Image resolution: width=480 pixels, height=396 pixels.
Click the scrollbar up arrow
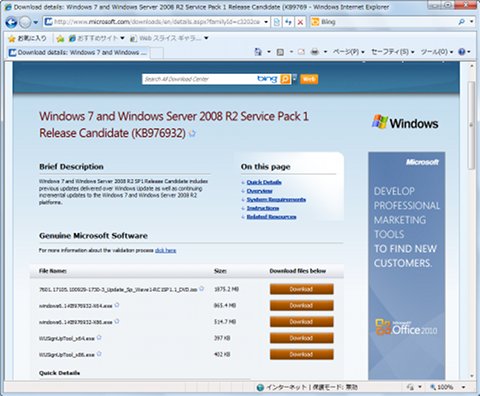pyautogui.click(x=471, y=66)
